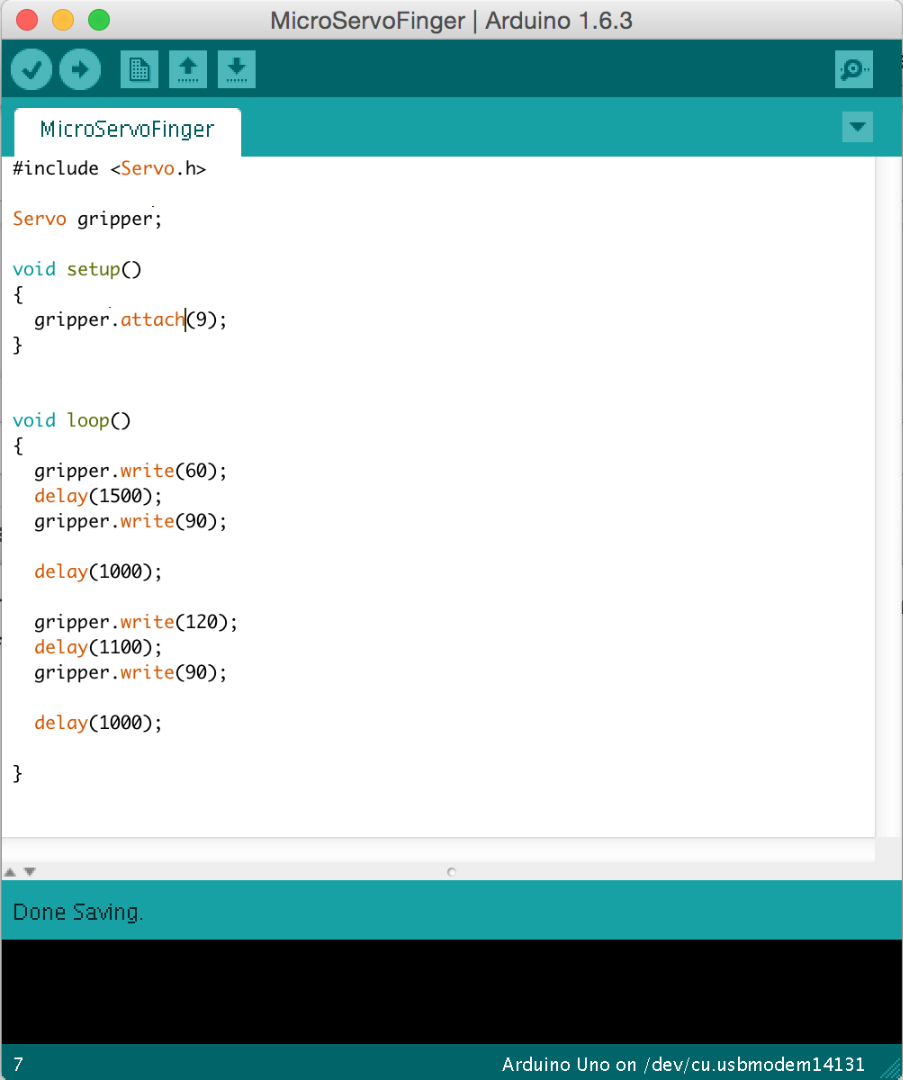The image size is (903, 1080).
Task: Click the 'void setup()' line
Action: pyautogui.click(x=77, y=269)
